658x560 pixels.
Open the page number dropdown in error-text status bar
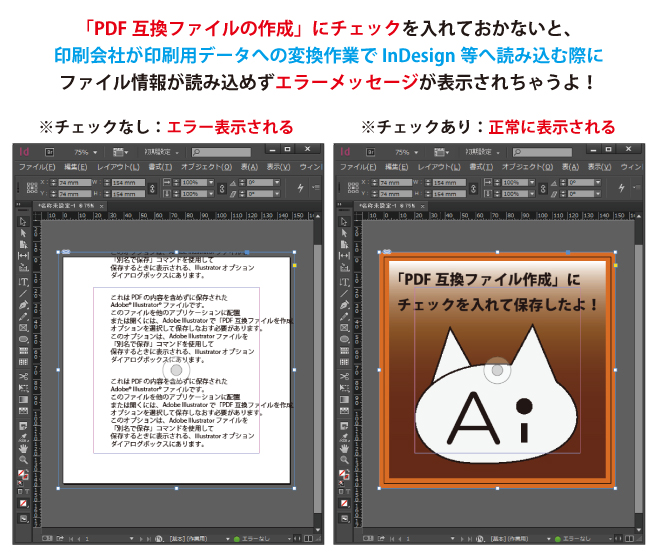(131, 539)
